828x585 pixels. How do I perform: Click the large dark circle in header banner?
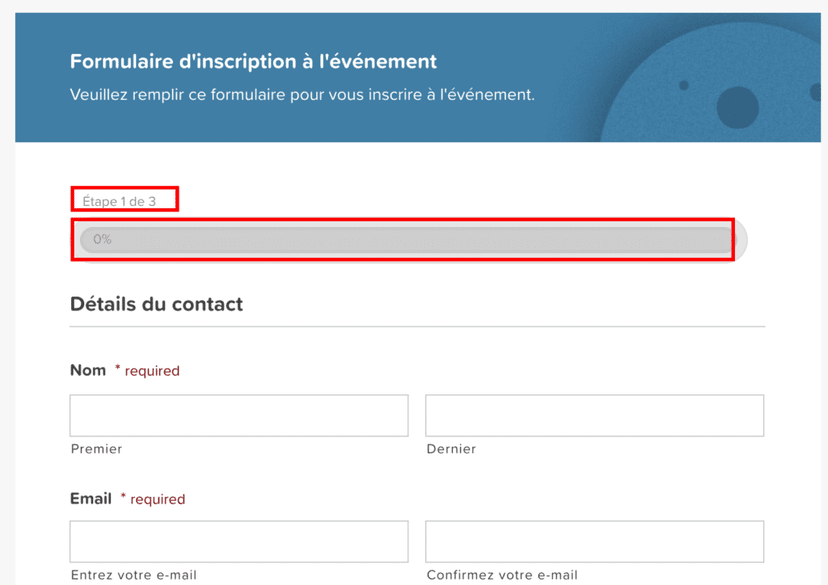click(x=738, y=107)
